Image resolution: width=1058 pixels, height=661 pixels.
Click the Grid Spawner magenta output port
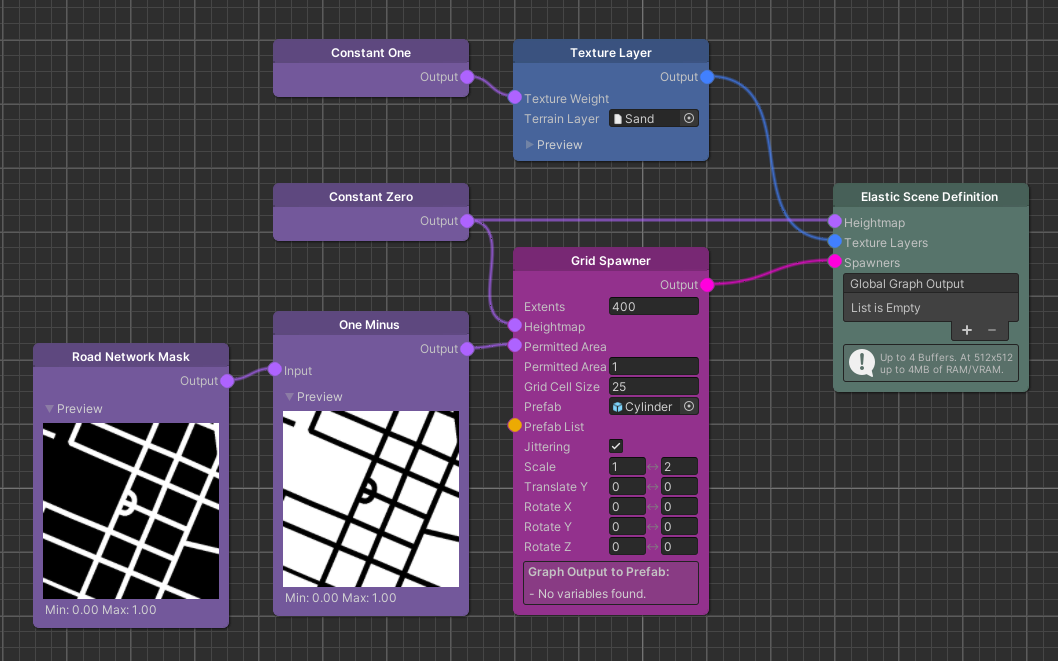(x=707, y=285)
